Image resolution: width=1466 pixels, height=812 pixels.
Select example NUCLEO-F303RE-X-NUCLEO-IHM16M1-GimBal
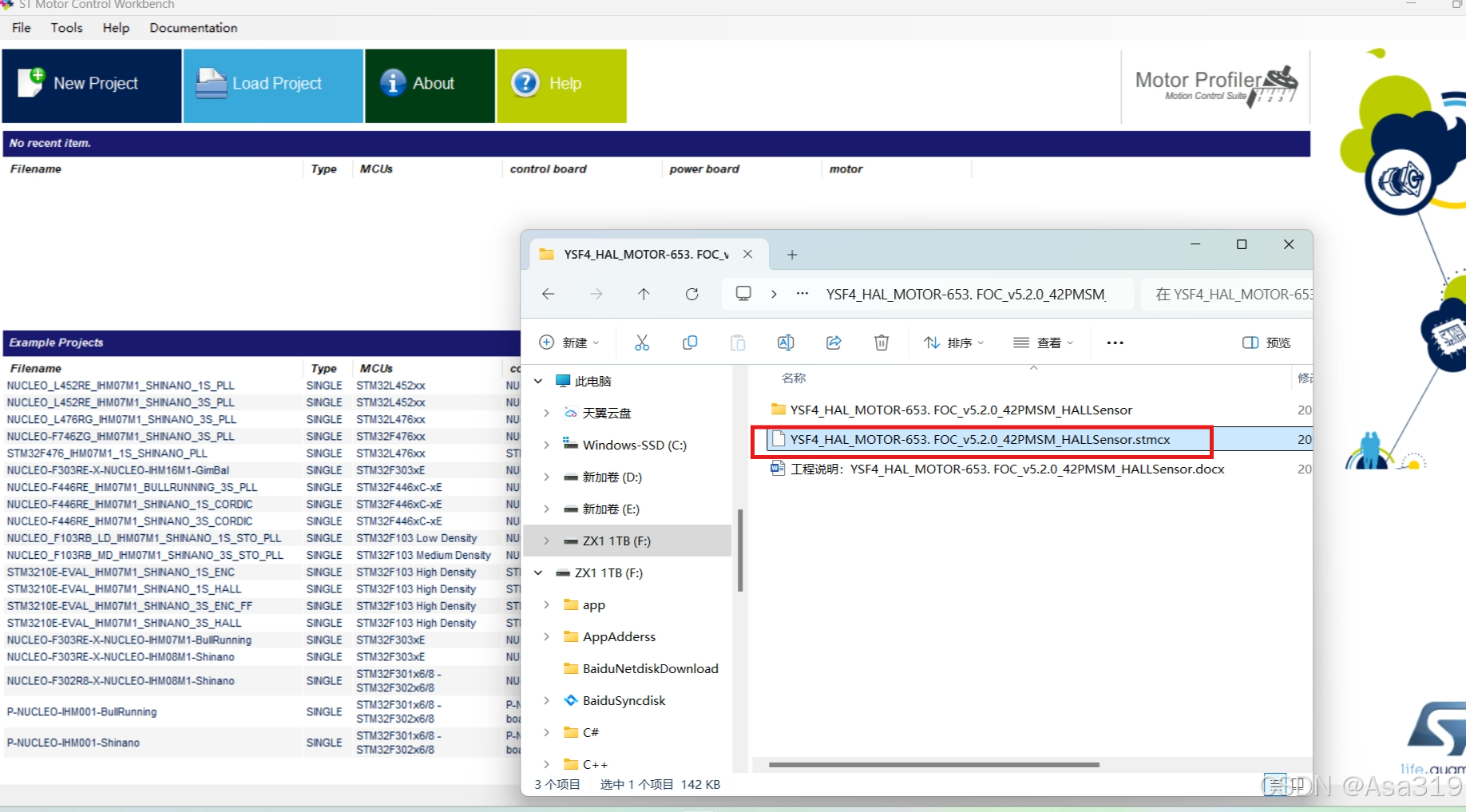(118, 470)
